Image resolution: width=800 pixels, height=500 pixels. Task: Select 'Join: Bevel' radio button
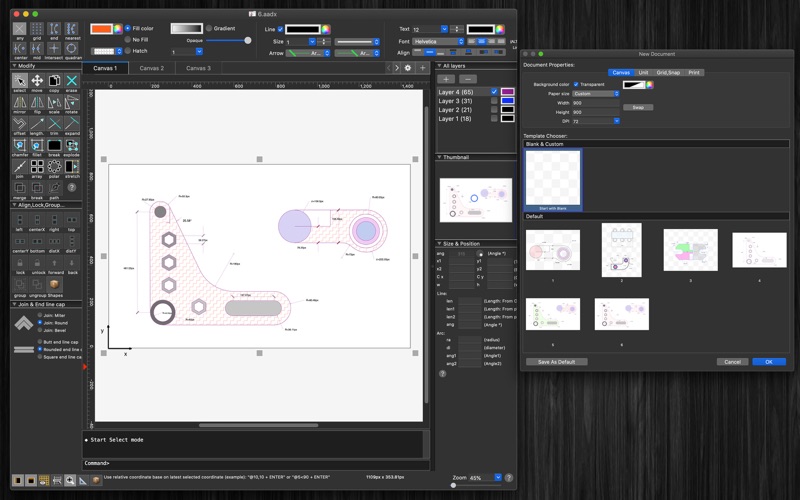(x=40, y=330)
